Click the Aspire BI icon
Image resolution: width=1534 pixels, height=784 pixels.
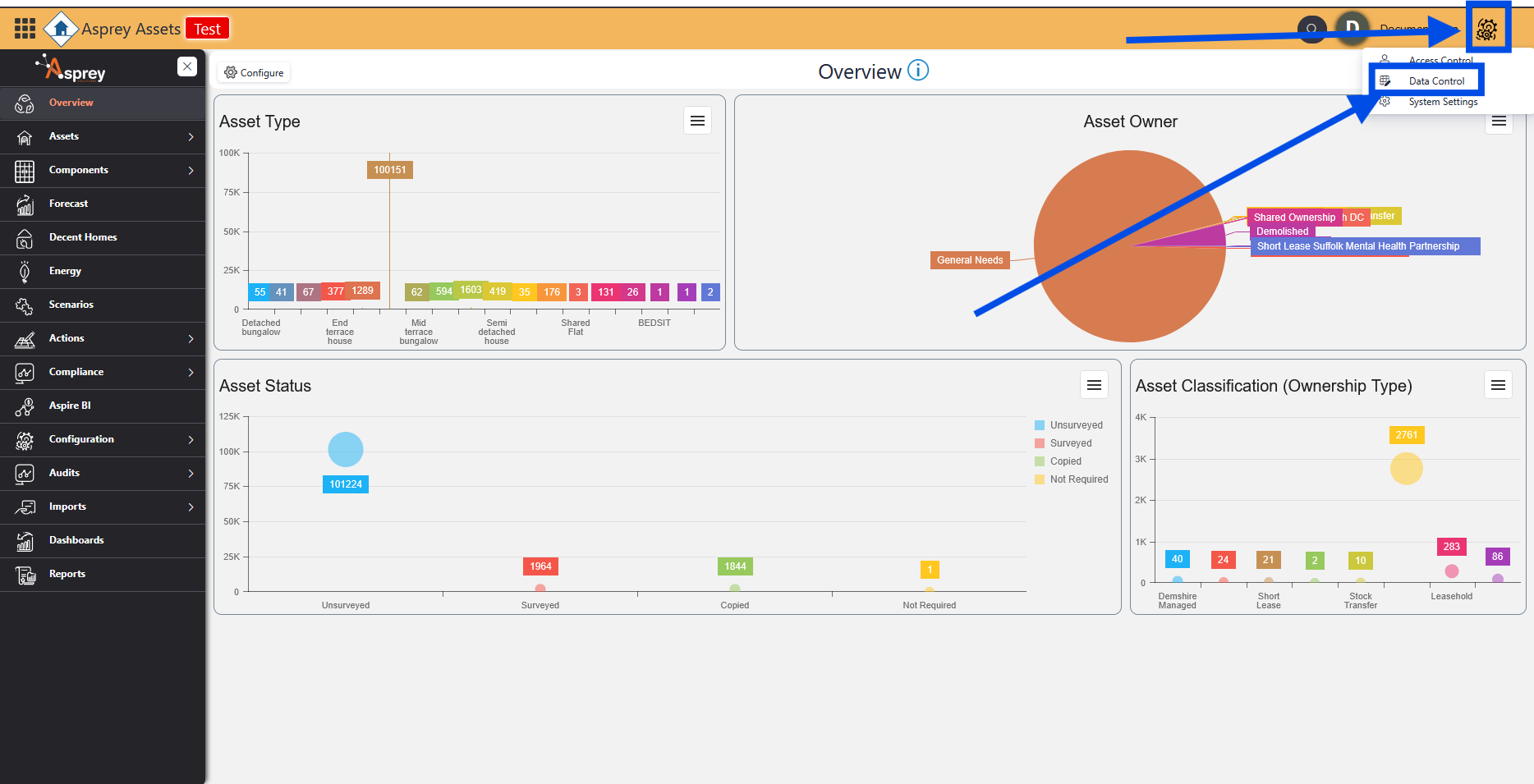[25, 406]
